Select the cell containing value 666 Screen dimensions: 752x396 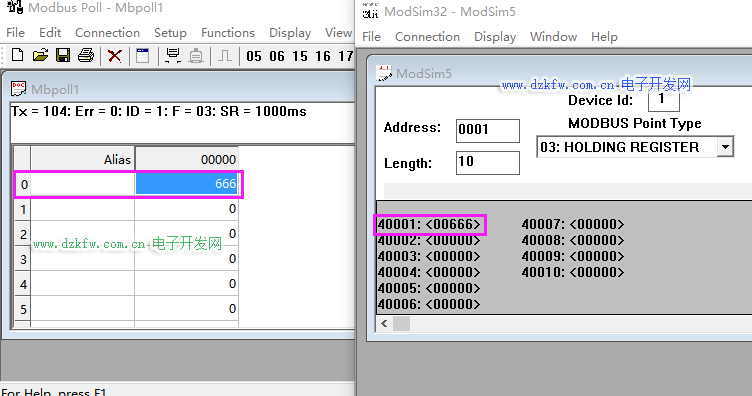click(187, 184)
